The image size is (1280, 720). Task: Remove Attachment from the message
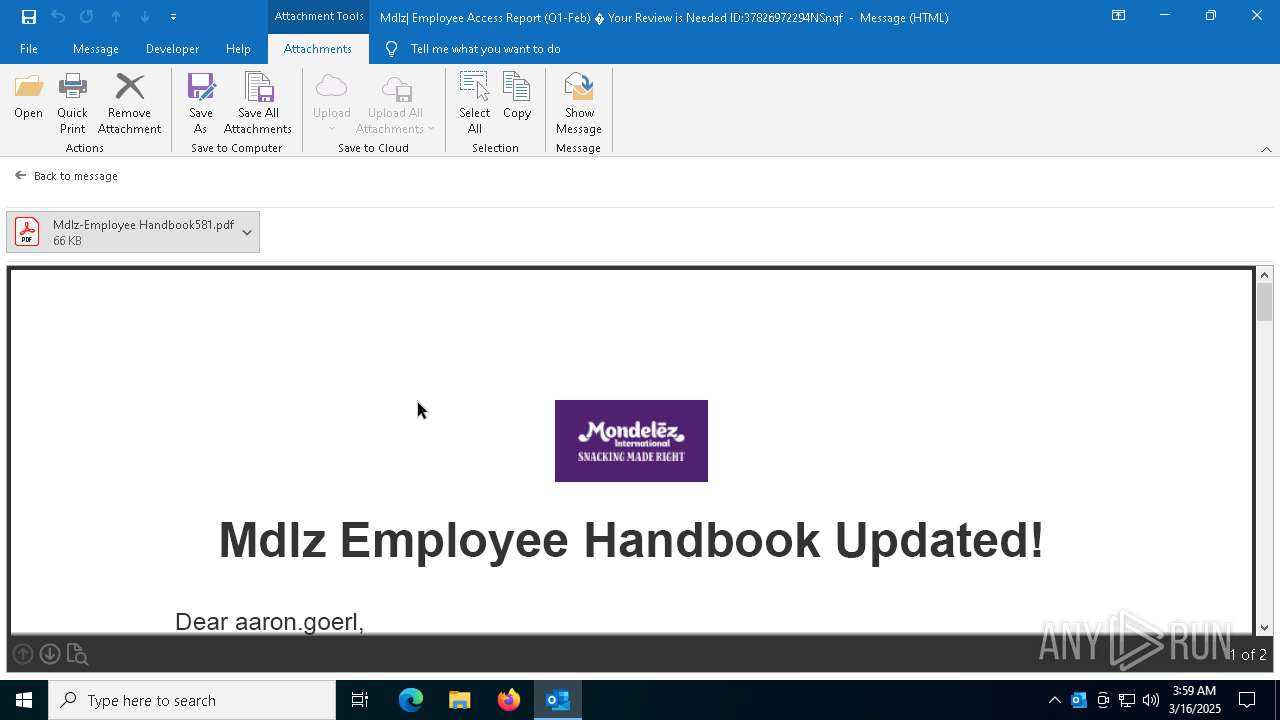click(x=129, y=104)
